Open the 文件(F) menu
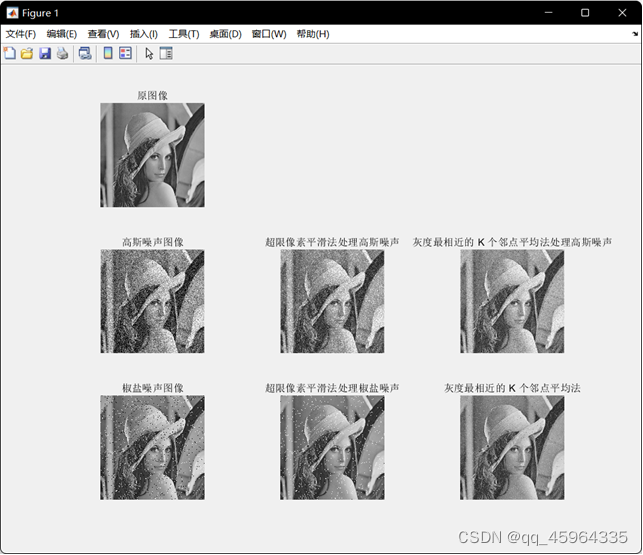The height and width of the screenshot is (555, 643). pyautogui.click(x=21, y=34)
